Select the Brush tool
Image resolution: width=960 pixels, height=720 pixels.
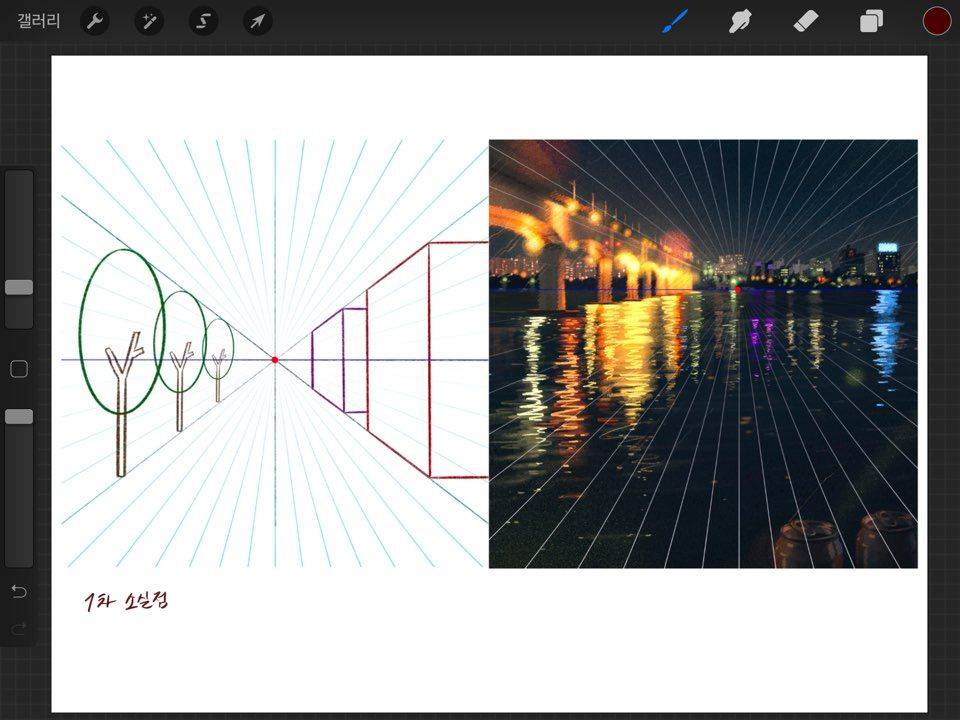click(675, 21)
